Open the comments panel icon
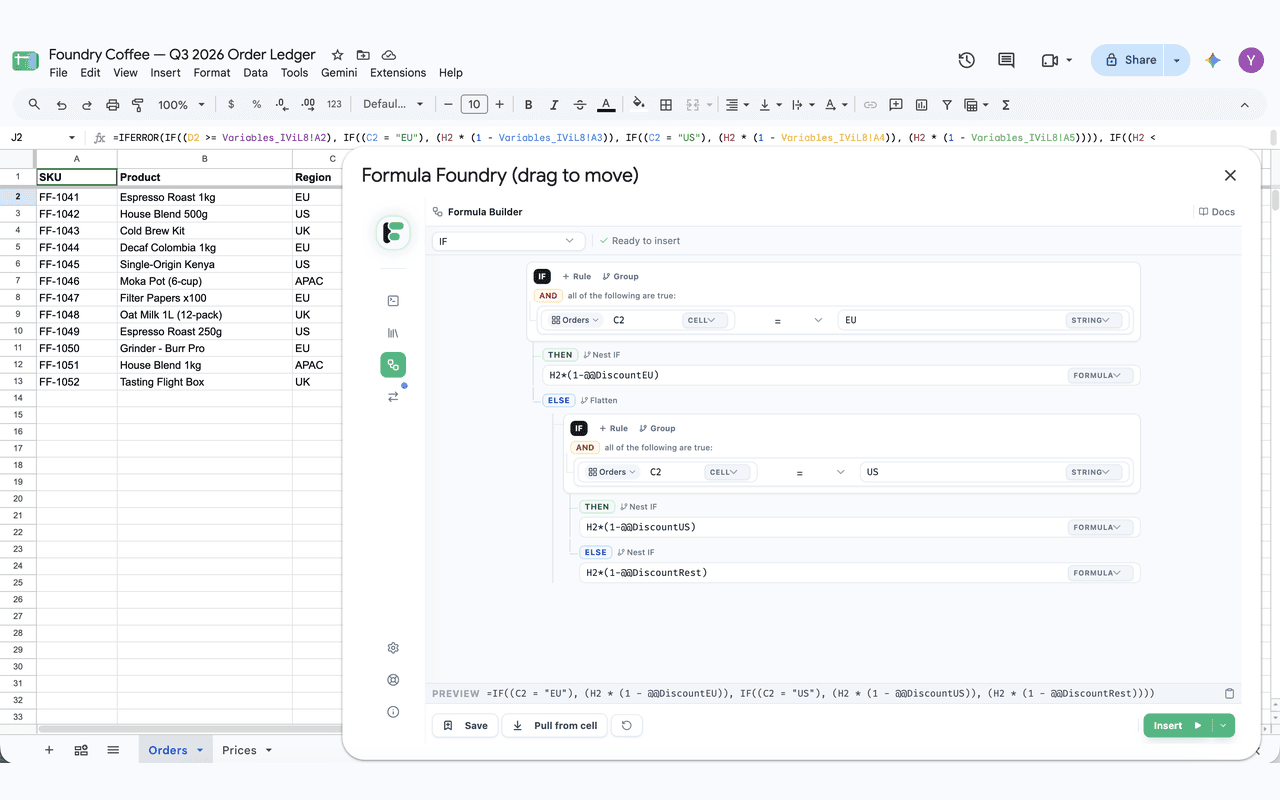 click(x=1006, y=60)
